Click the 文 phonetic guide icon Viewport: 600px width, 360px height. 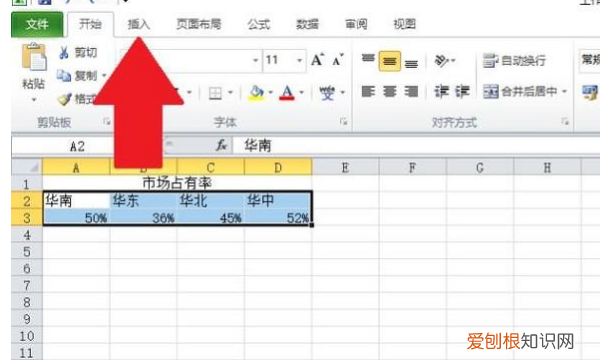pos(327,93)
